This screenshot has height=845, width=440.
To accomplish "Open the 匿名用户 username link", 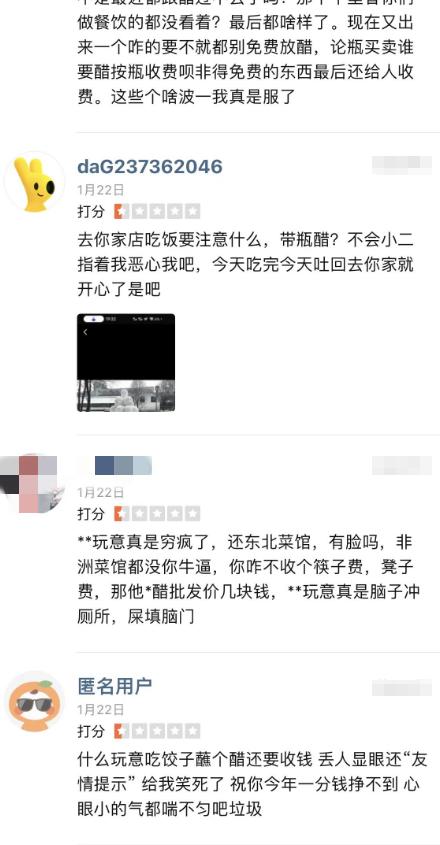I will point(115,686).
